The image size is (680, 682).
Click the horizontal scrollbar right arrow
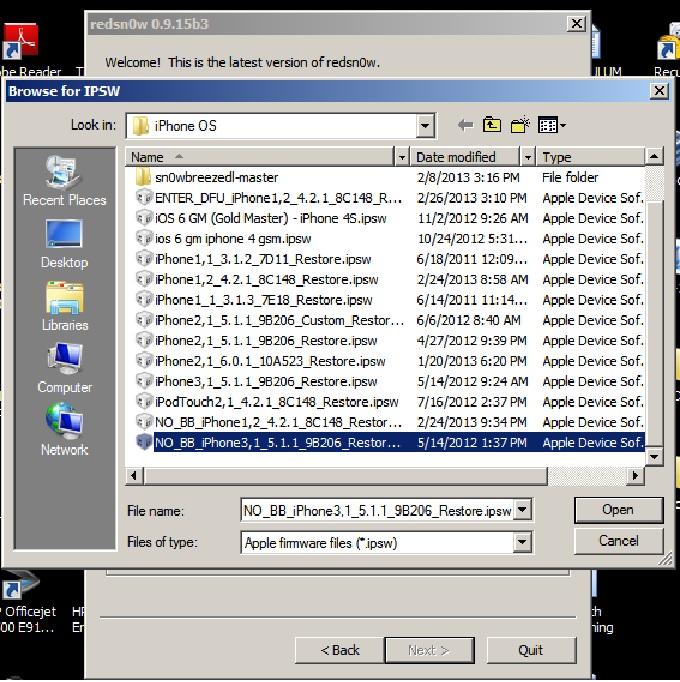coord(635,476)
